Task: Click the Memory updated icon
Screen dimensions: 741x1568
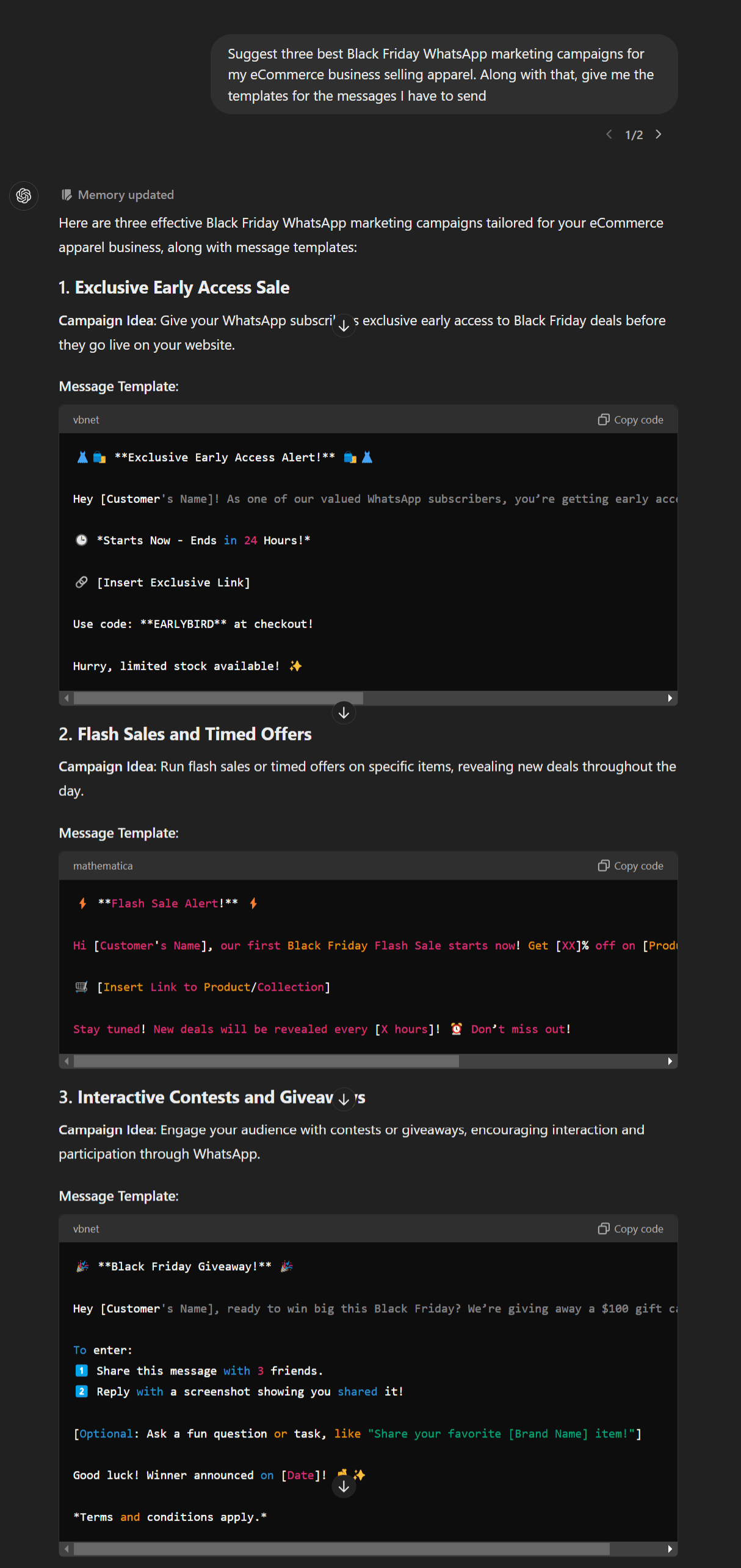Action: point(67,195)
